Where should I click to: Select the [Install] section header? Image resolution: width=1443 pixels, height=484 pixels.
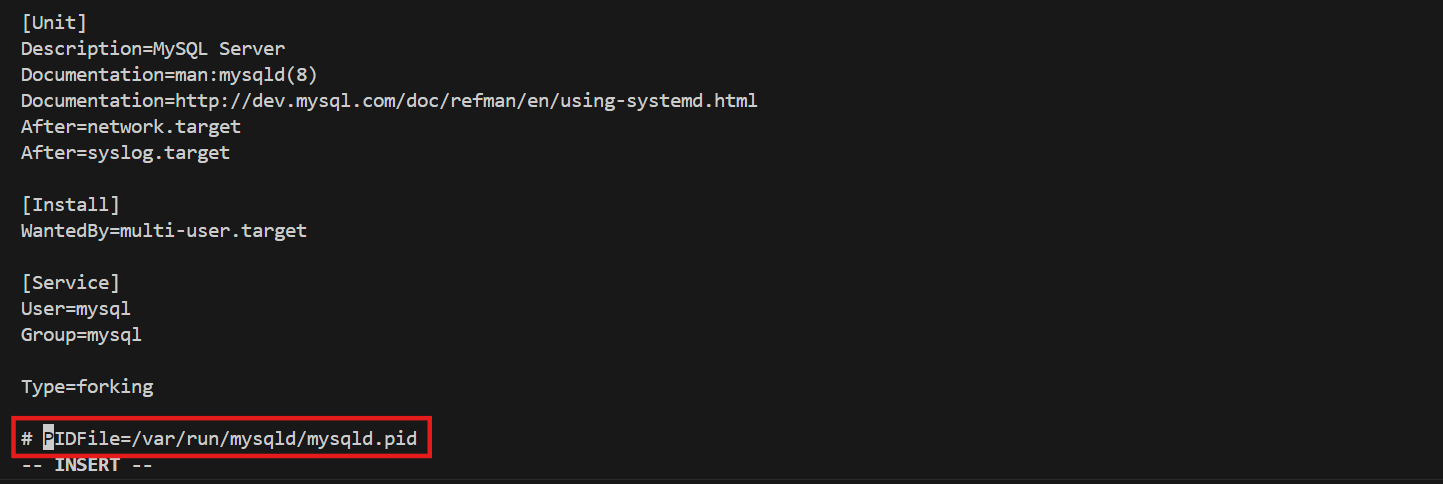(70, 204)
